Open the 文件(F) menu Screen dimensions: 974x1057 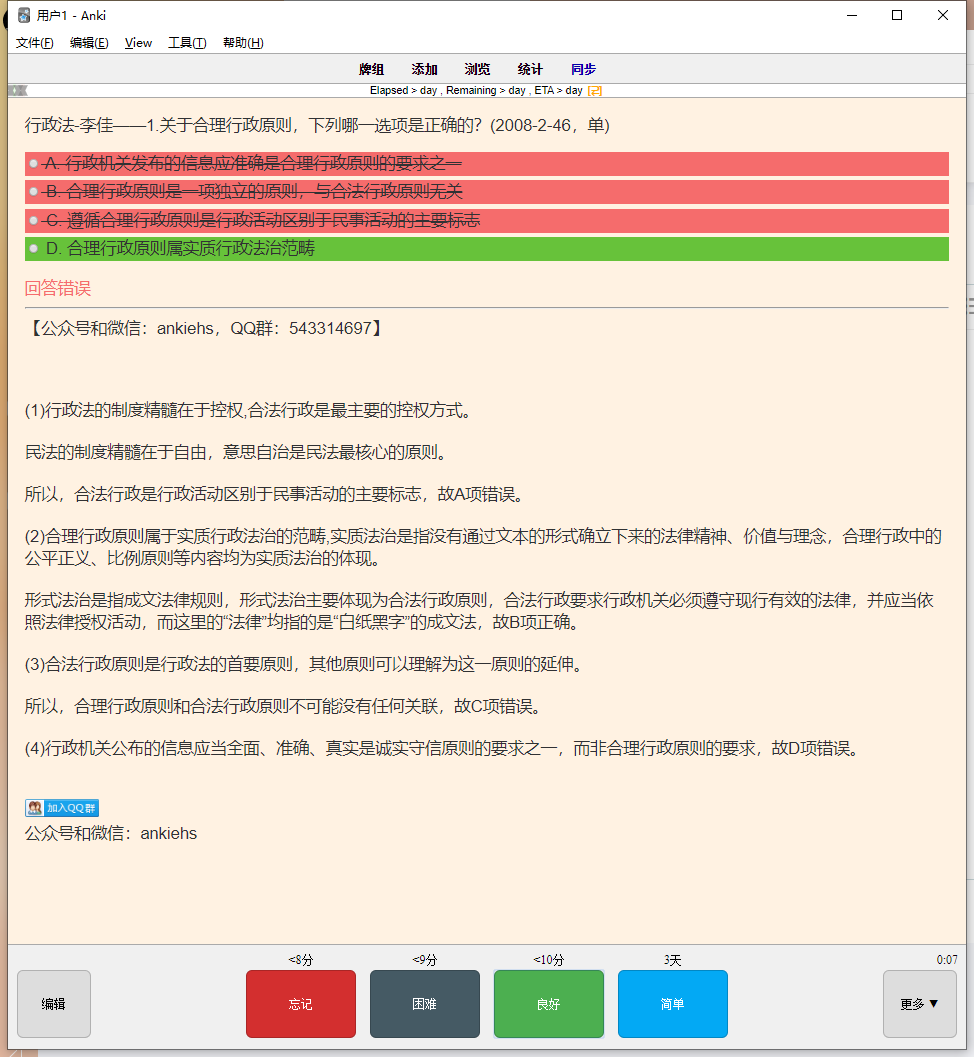click(34, 43)
